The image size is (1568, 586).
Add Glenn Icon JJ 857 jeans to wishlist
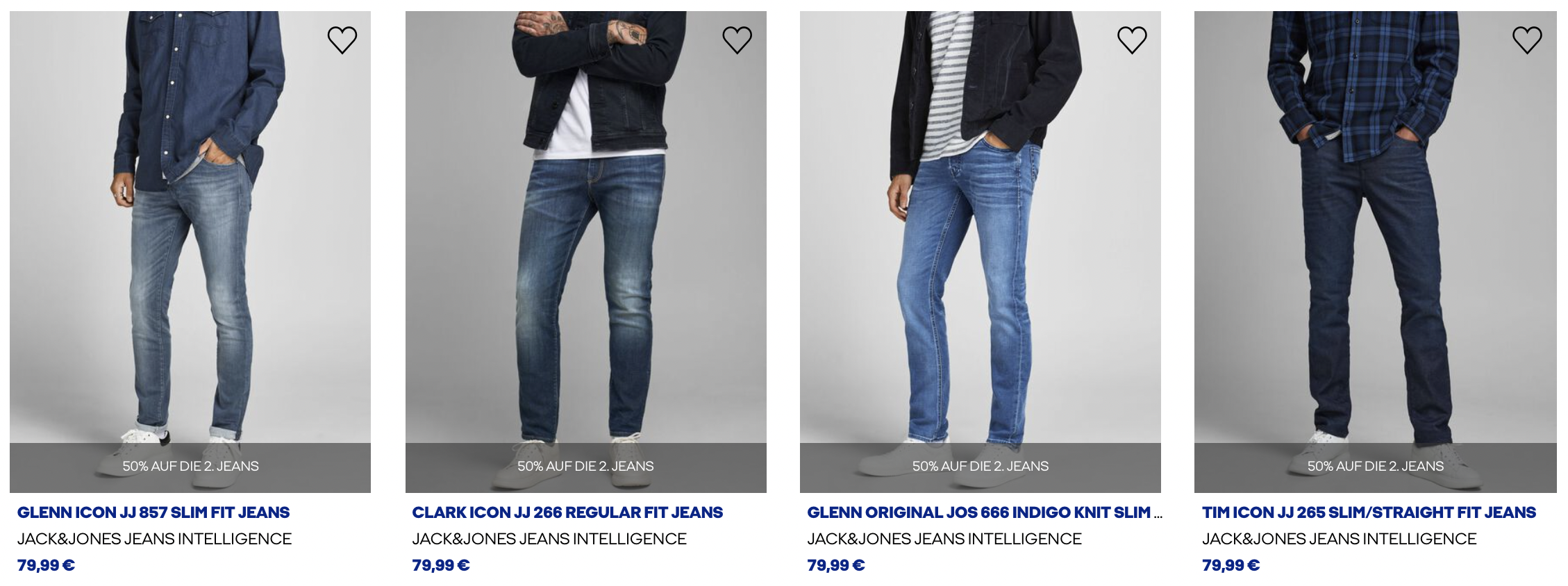point(342,40)
